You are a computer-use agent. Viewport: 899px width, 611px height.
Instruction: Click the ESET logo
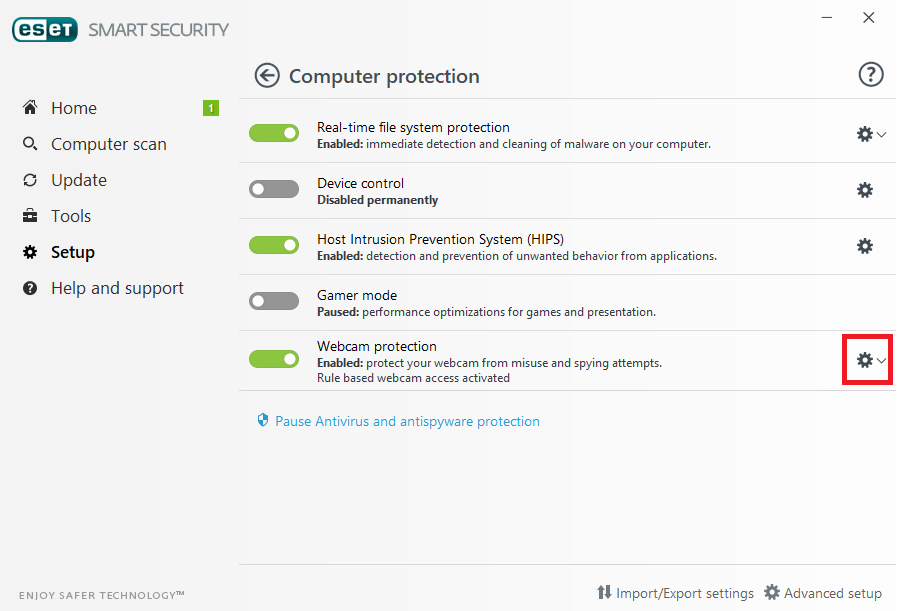pos(45,30)
